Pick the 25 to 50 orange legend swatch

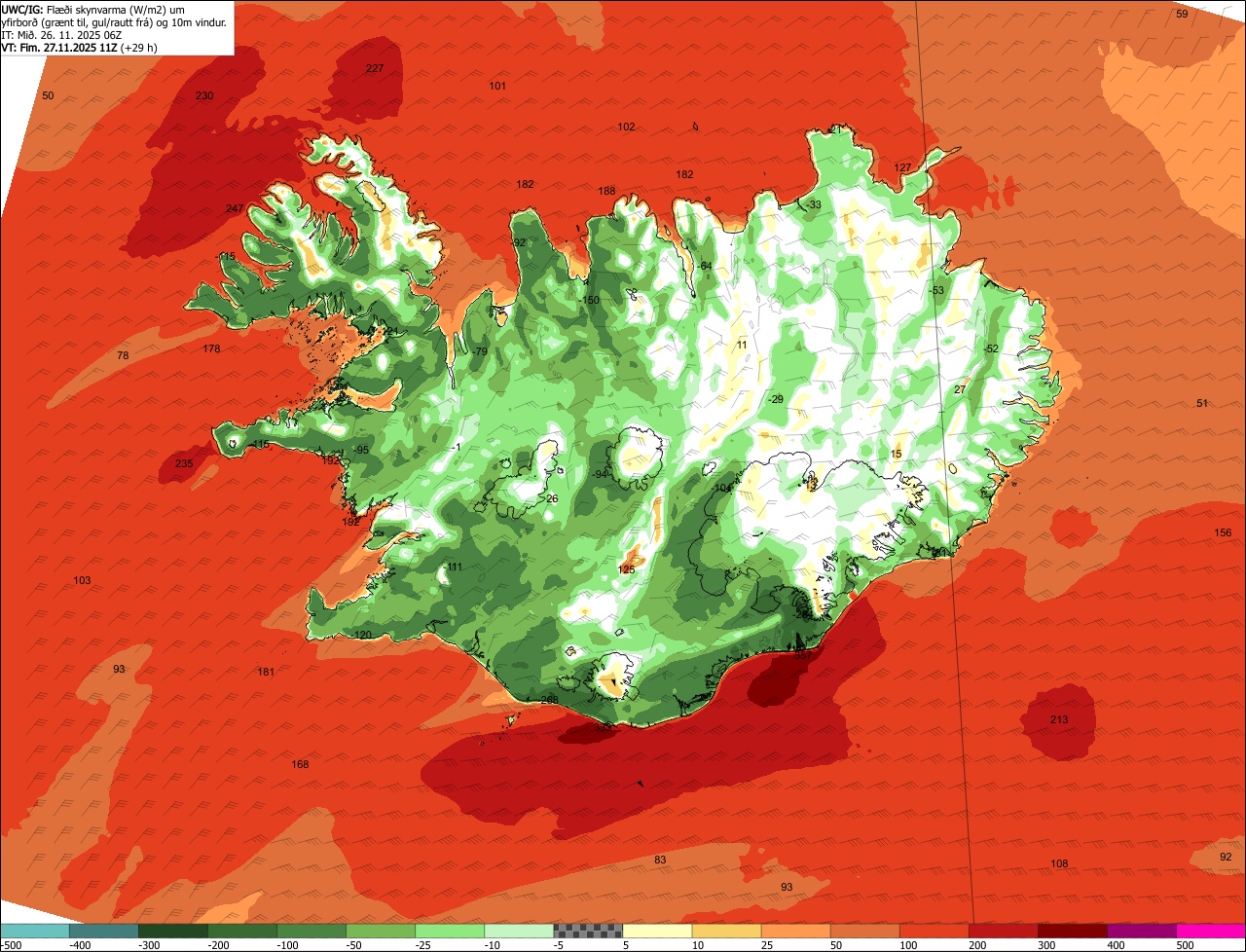coord(795,932)
